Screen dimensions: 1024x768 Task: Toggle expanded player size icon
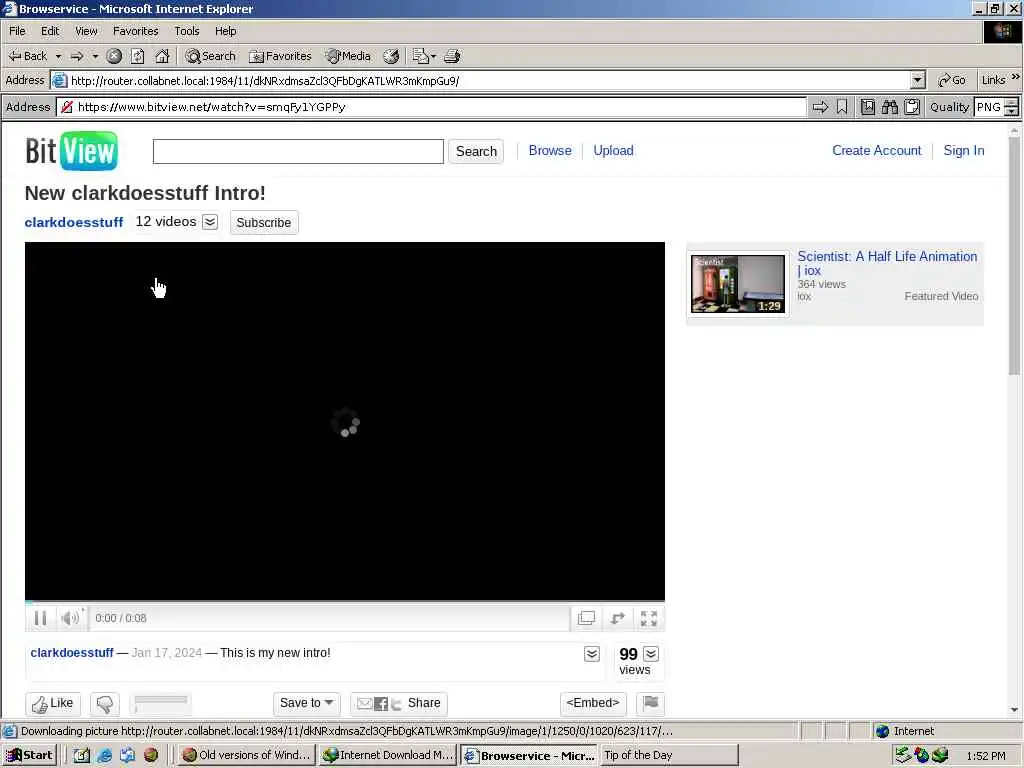(618, 618)
